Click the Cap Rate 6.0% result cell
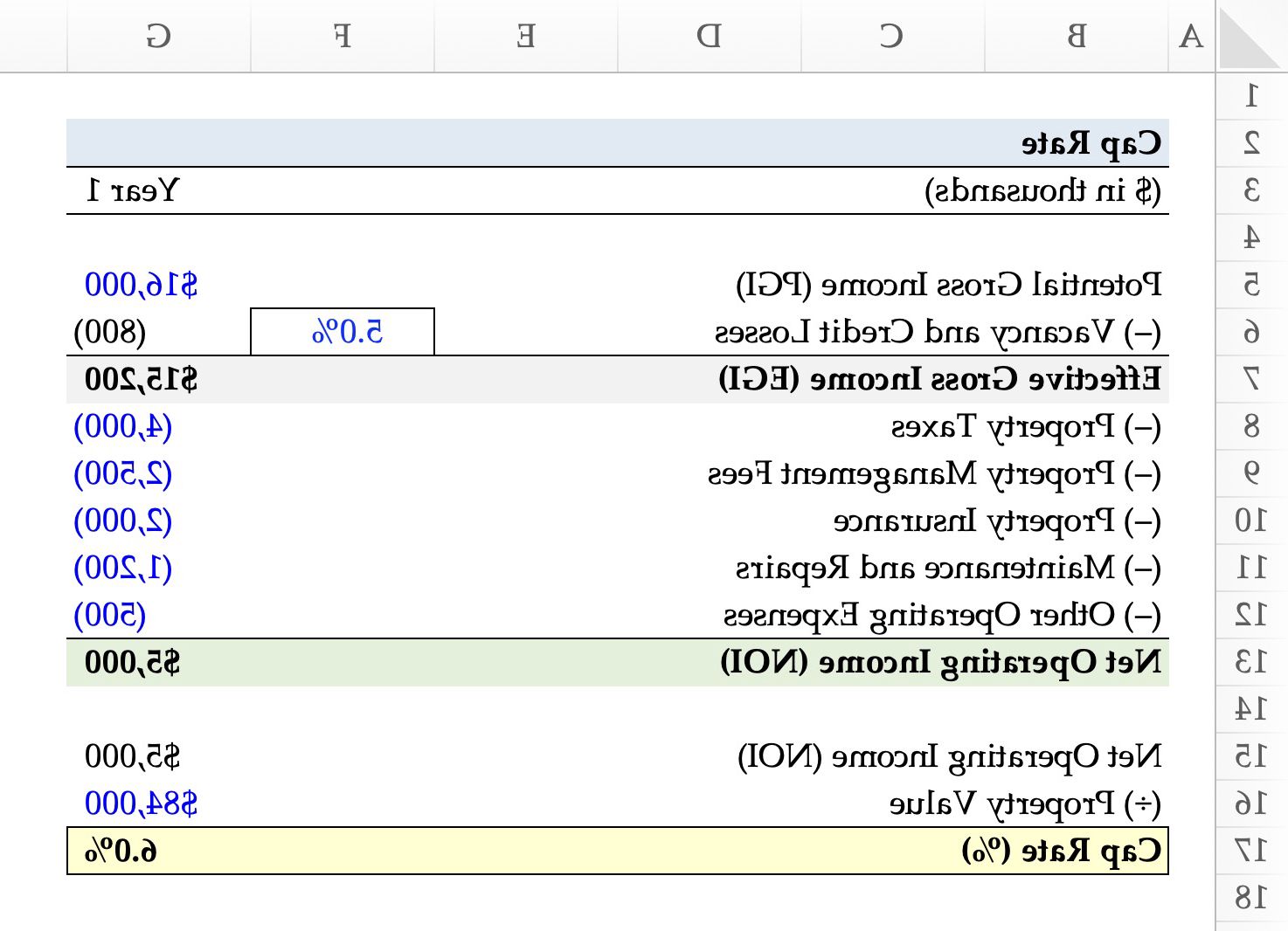Viewport: 1288px width, 931px height. (122, 851)
